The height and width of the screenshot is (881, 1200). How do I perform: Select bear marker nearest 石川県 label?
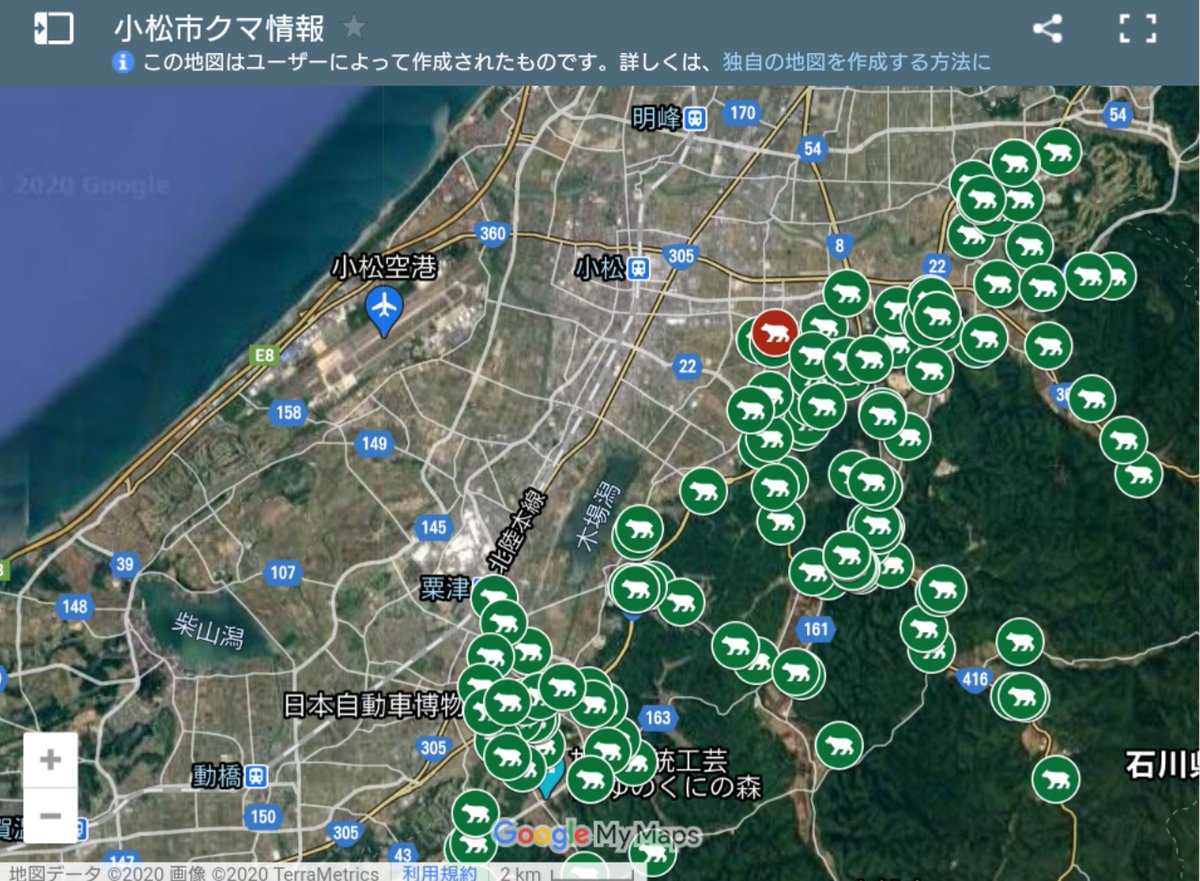pos(1056,779)
